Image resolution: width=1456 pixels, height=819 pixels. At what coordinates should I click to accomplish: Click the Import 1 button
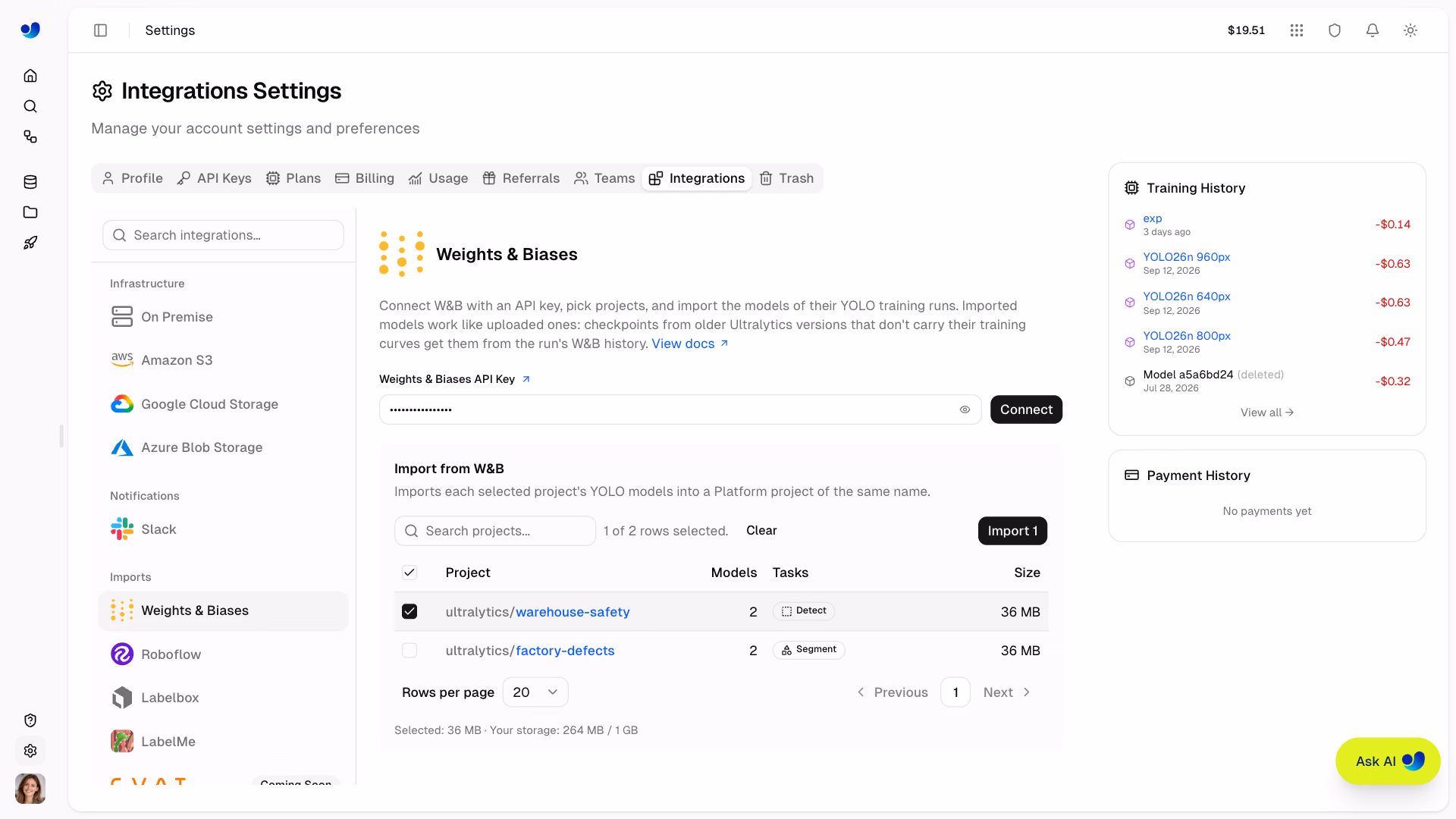(1012, 531)
